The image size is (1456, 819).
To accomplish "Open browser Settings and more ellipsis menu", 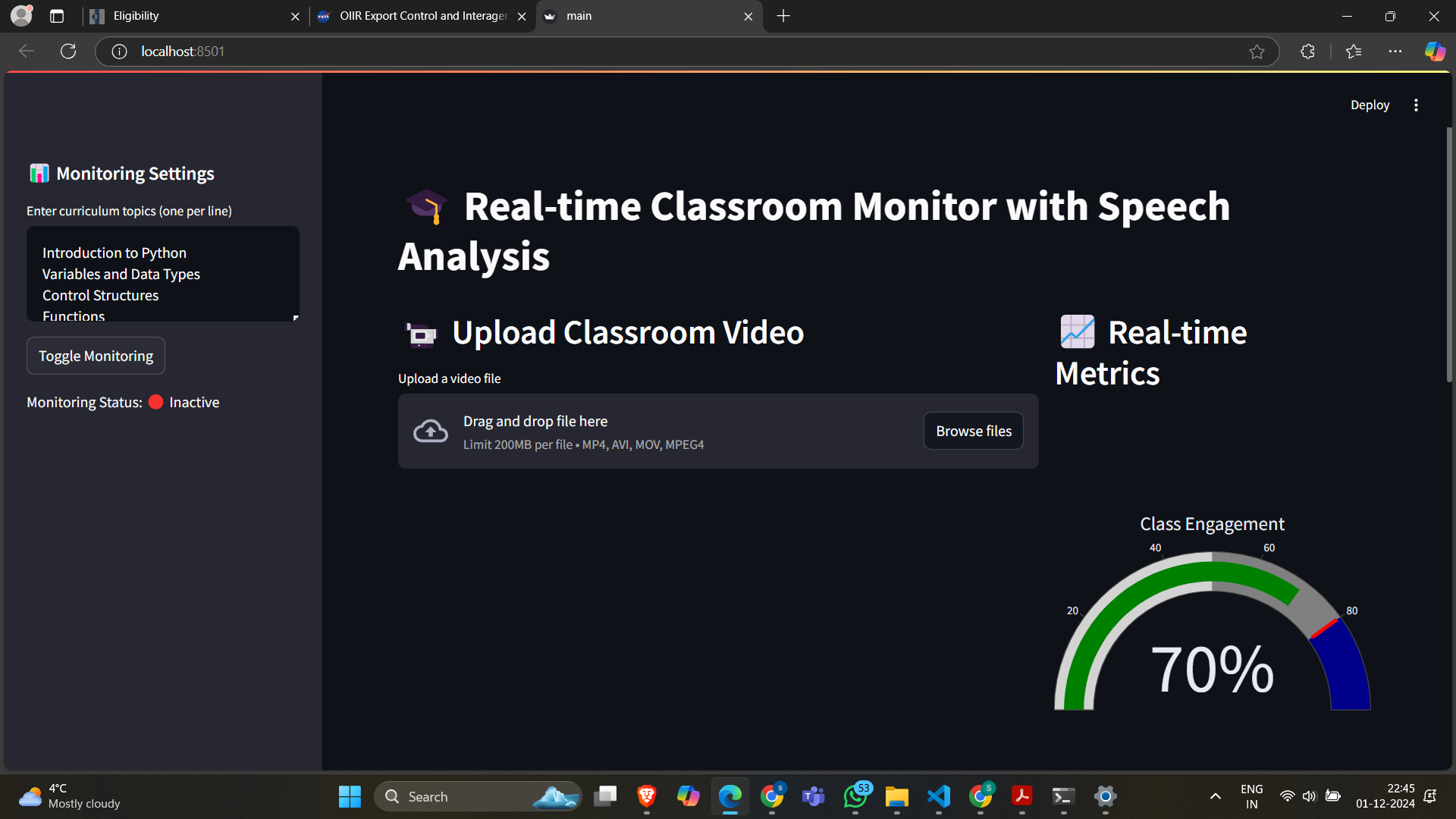I will [x=1395, y=52].
